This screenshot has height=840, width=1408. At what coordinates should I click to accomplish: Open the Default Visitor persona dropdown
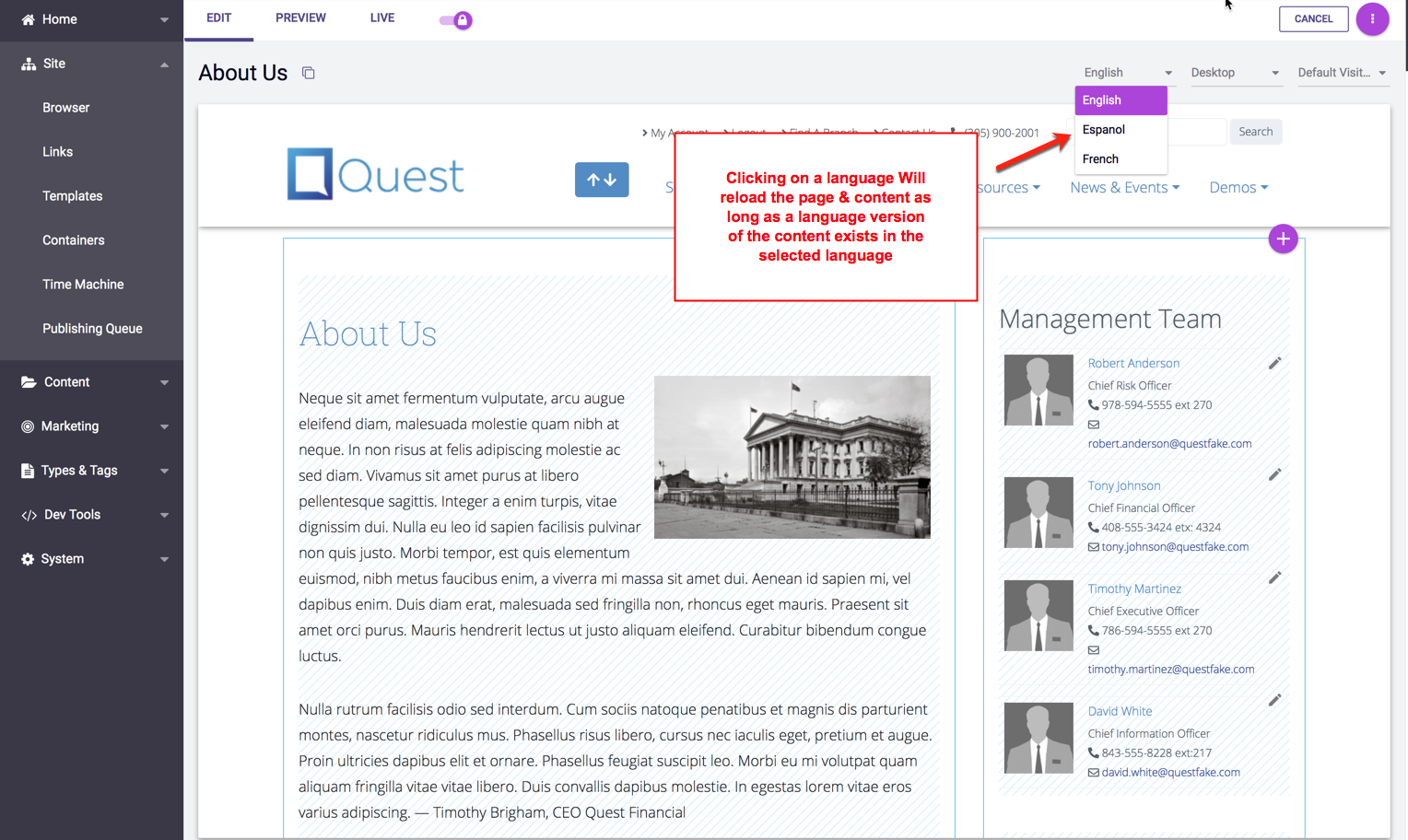click(x=1341, y=73)
